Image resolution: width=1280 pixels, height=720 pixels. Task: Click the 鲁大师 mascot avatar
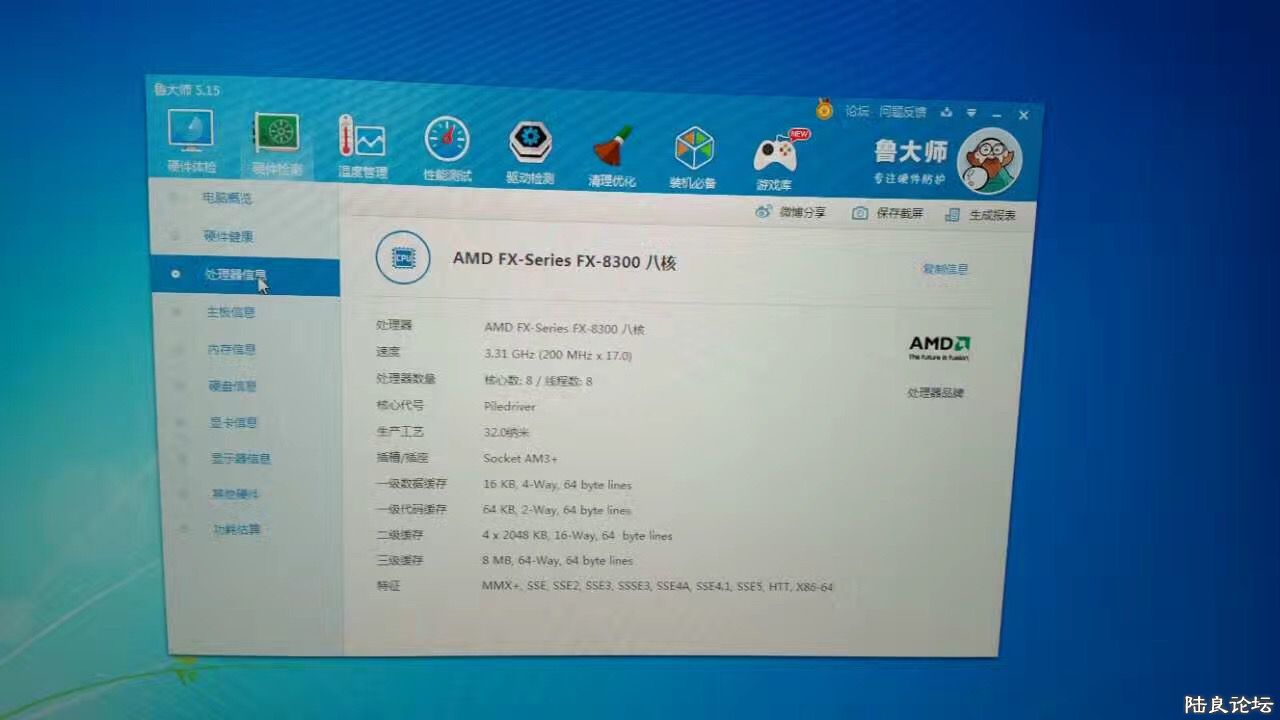click(988, 162)
